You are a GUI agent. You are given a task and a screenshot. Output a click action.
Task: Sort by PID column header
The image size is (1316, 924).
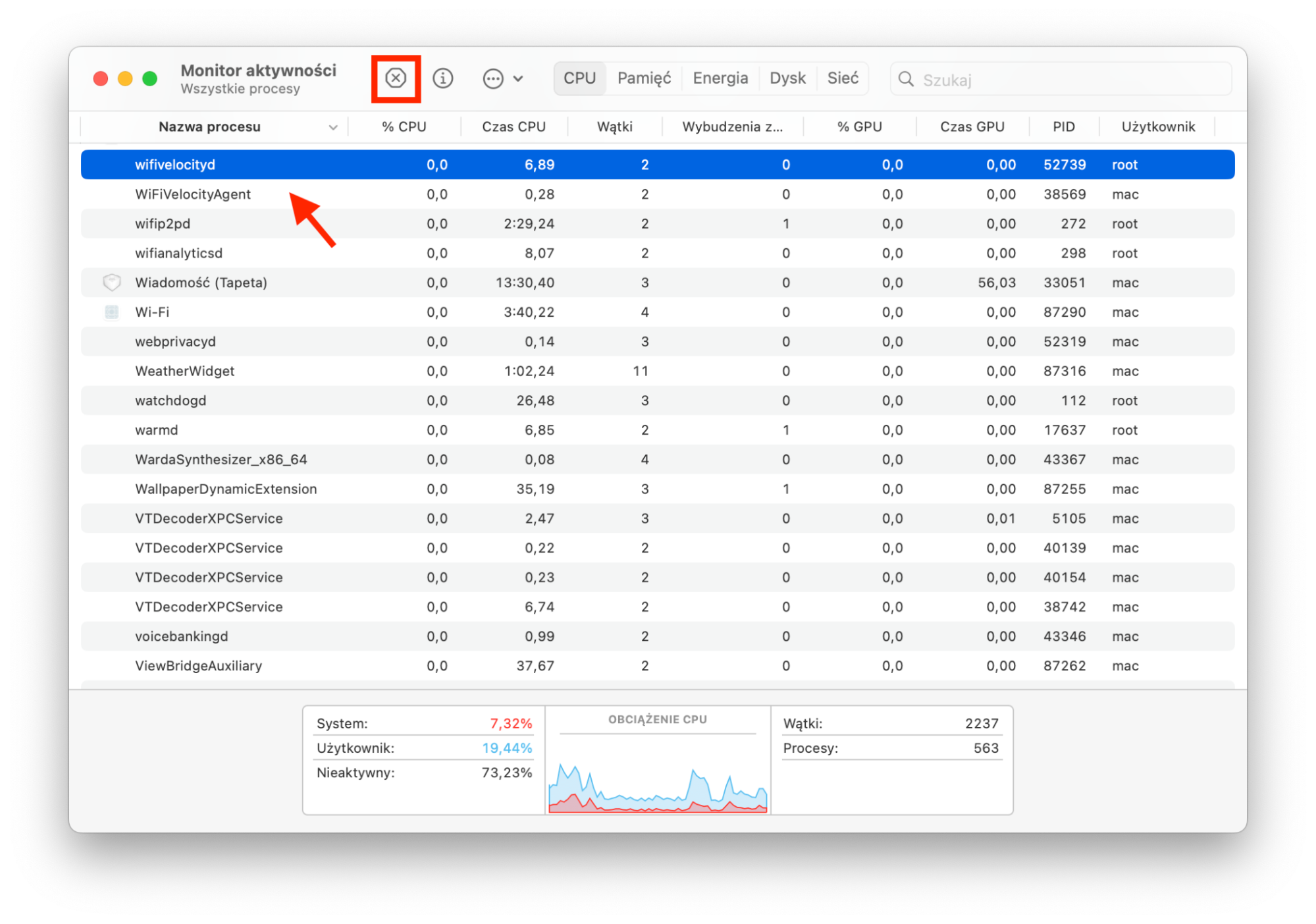(1064, 127)
